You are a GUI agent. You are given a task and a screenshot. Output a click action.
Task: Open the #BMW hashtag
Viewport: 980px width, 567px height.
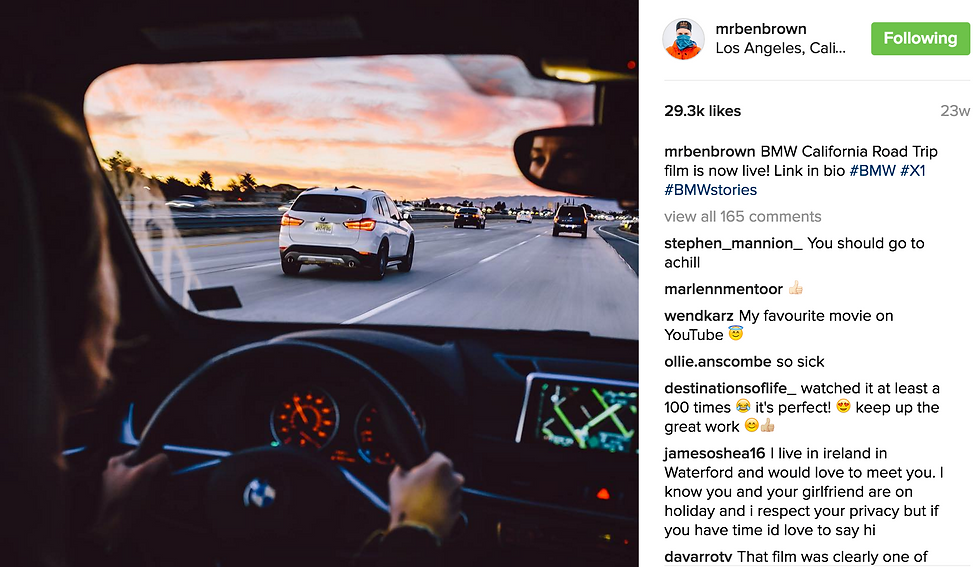[872, 171]
